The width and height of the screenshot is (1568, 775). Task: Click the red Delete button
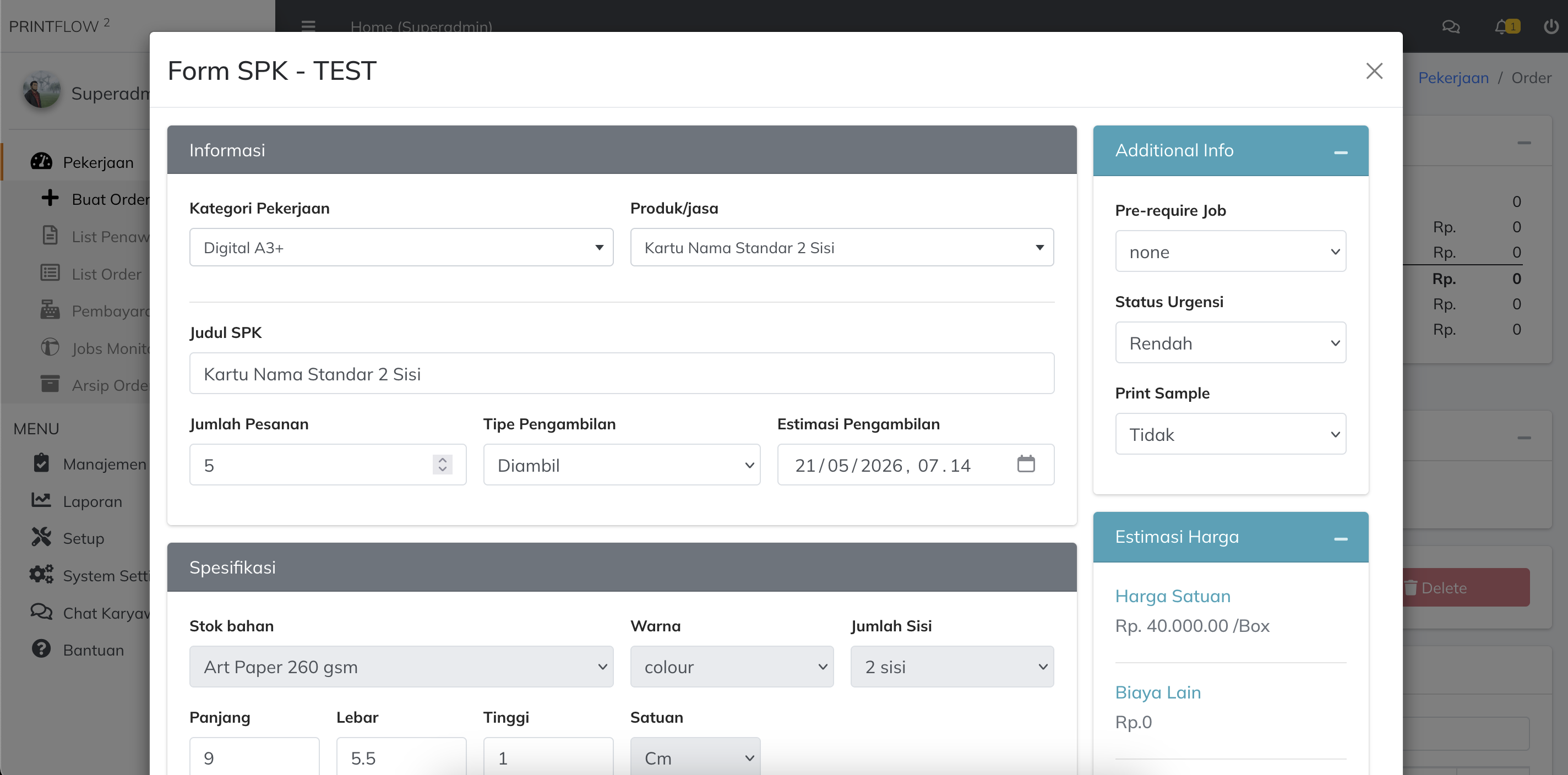(x=1466, y=588)
